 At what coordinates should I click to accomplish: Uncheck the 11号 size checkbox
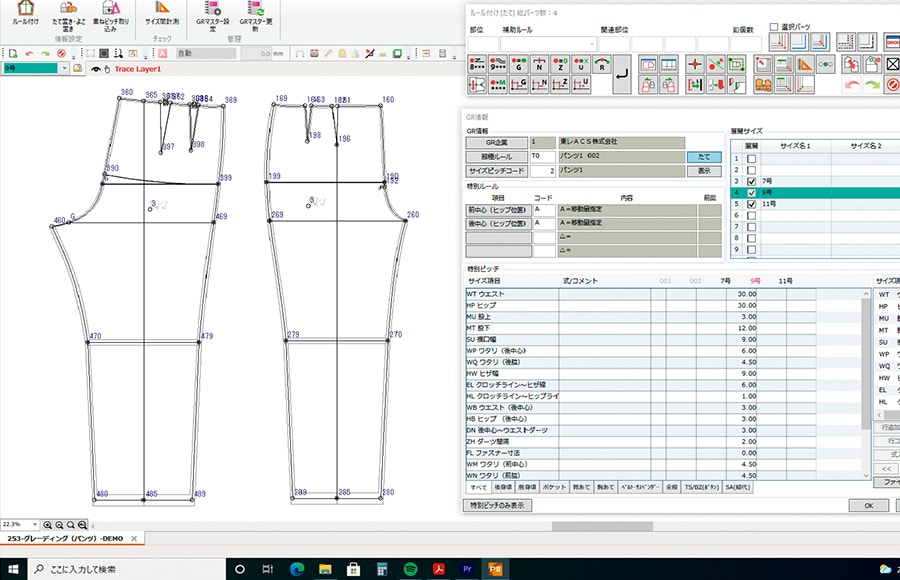(x=751, y=204)
